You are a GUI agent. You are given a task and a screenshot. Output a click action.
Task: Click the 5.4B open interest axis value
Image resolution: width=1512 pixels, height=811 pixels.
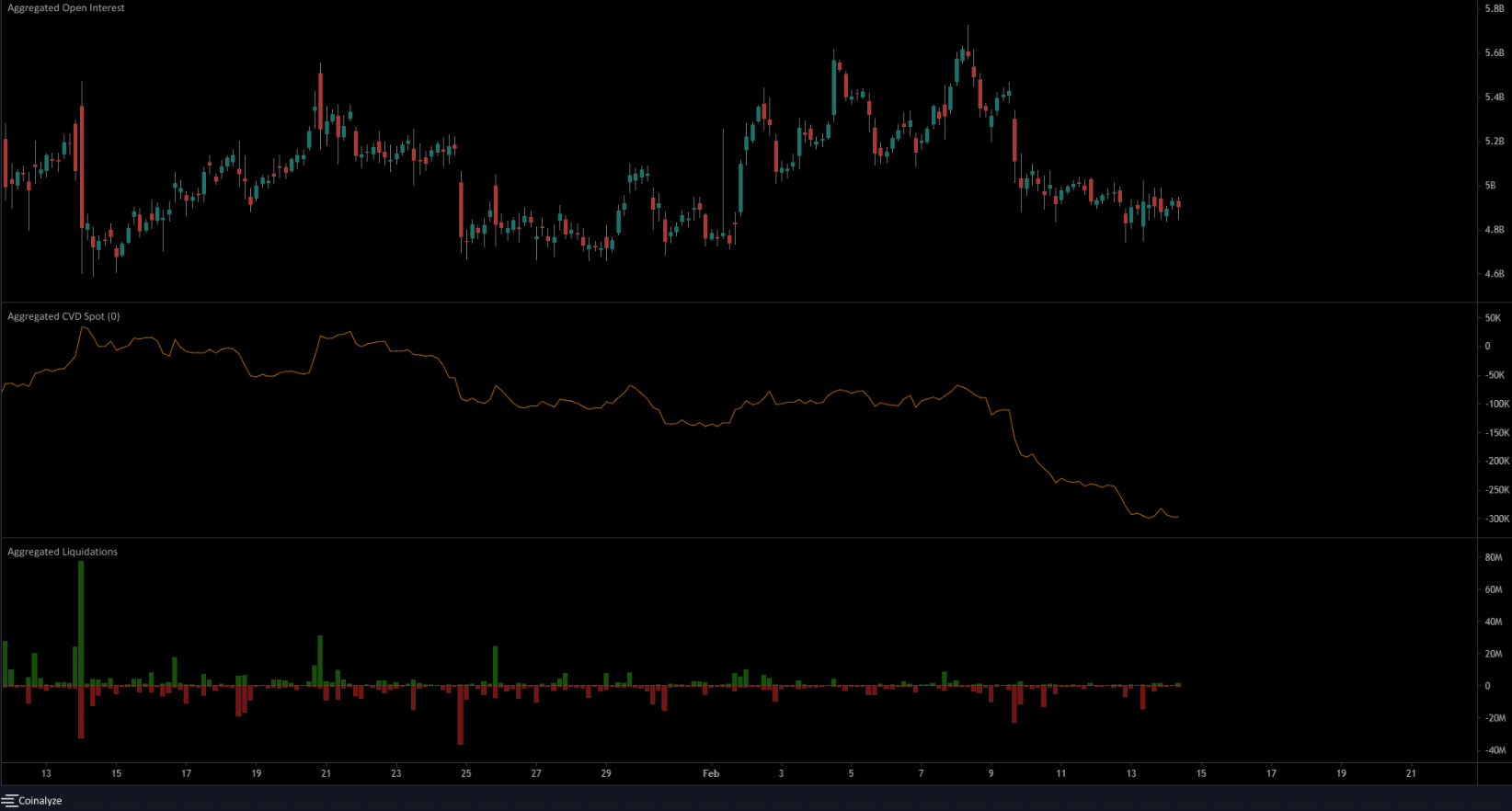[x=1494, y=97]
